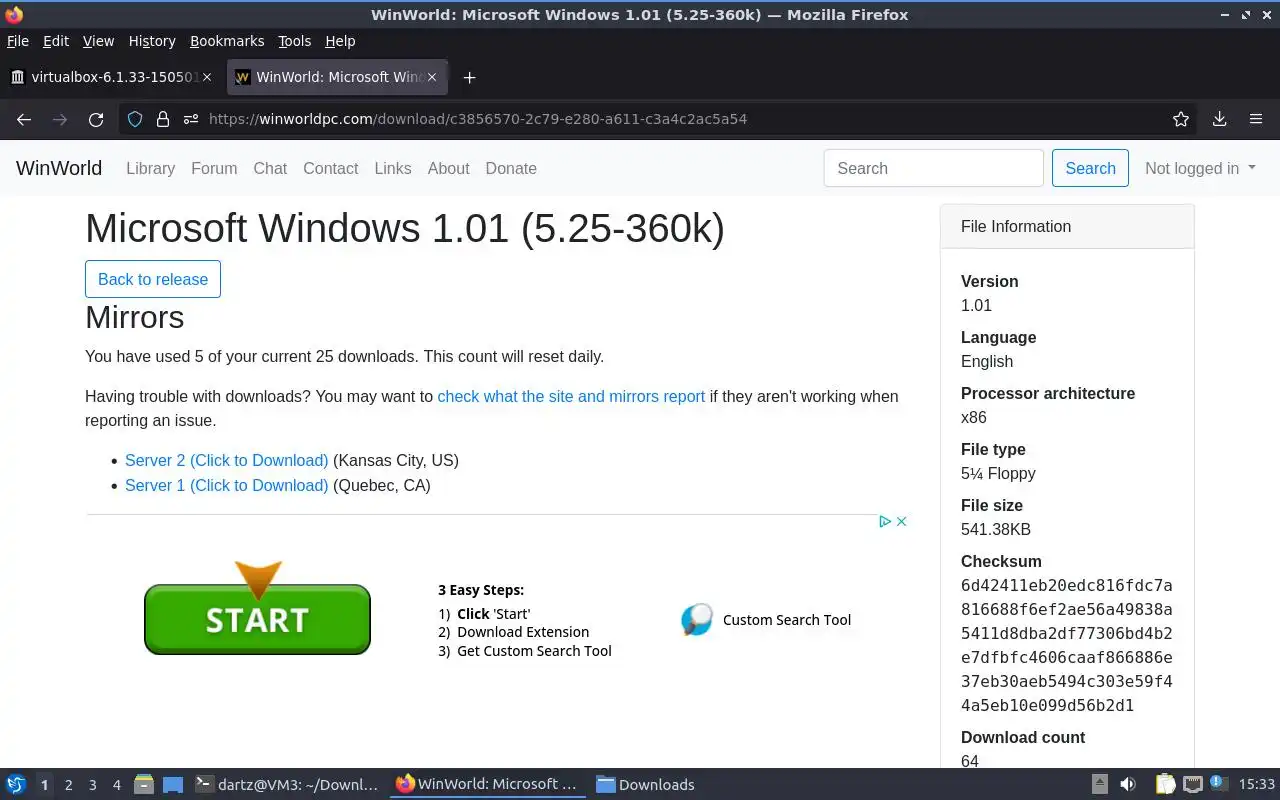Viewport: 1280px width, 800px height.
Task: Open the update notifier tray icon
Action: (x=1218, y=783)
